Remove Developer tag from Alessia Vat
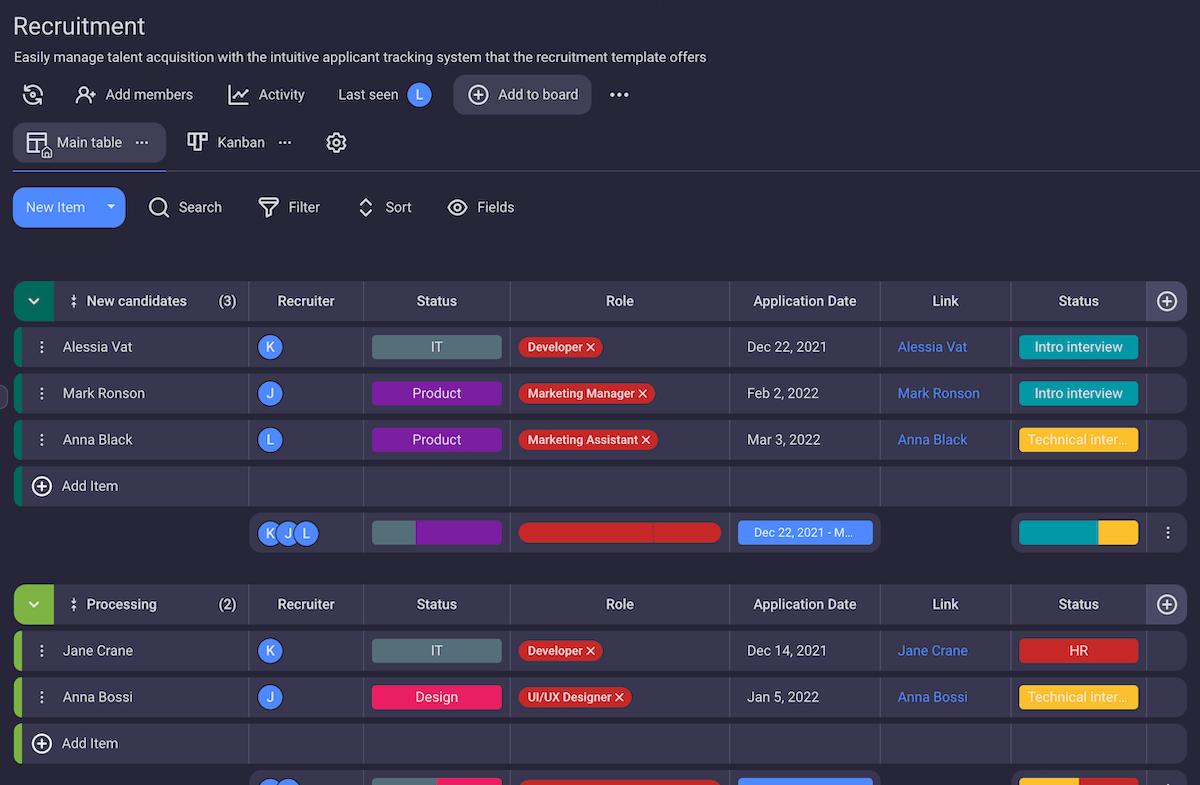The image size is (1200, 785). [591, 347]
